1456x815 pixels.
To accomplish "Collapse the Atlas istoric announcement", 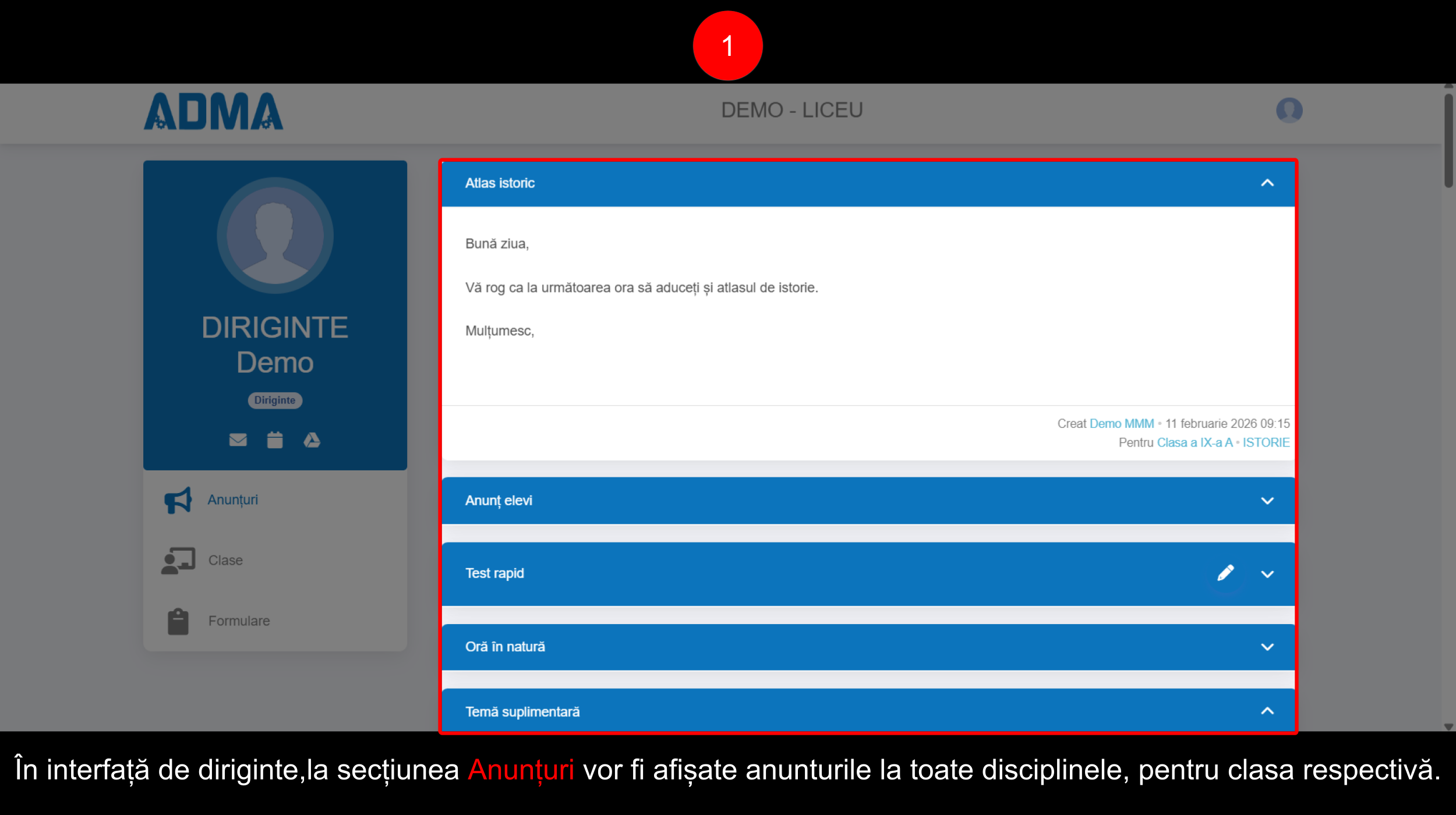I will click(x=1267, y=183).
